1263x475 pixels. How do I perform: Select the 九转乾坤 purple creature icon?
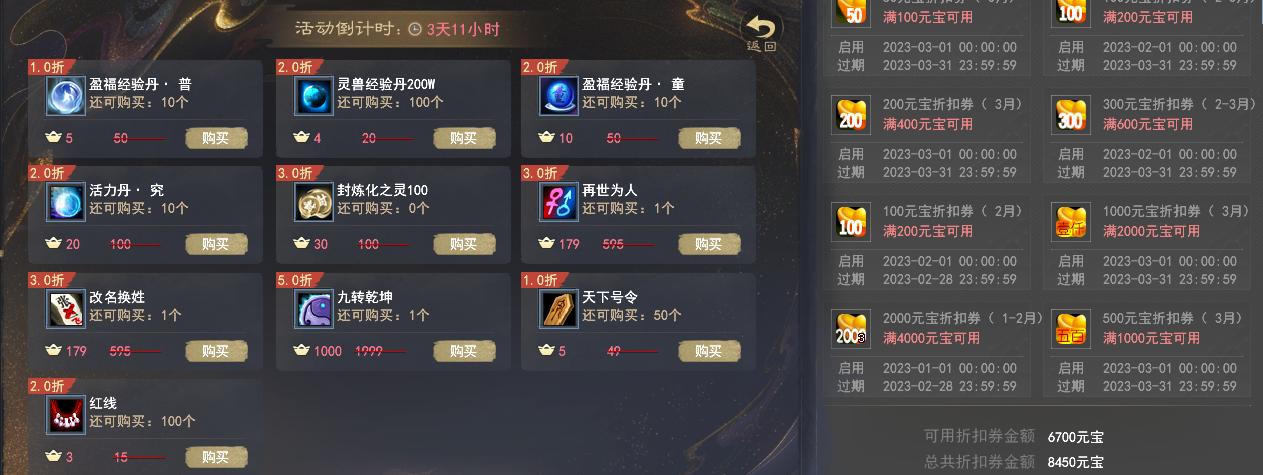[313, 309]
